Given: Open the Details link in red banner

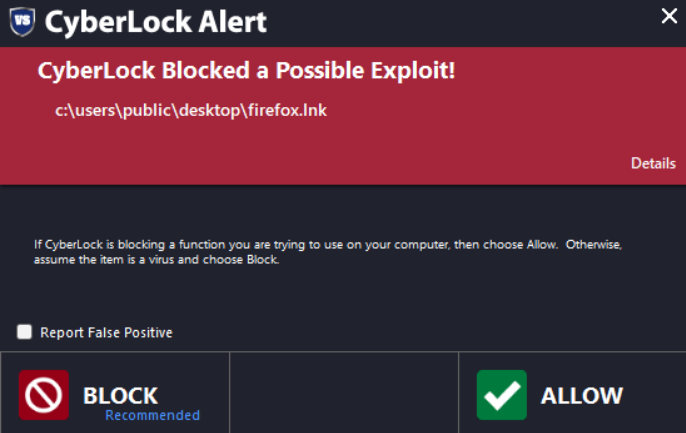Looking at the screenshot, I should (653, 163).
